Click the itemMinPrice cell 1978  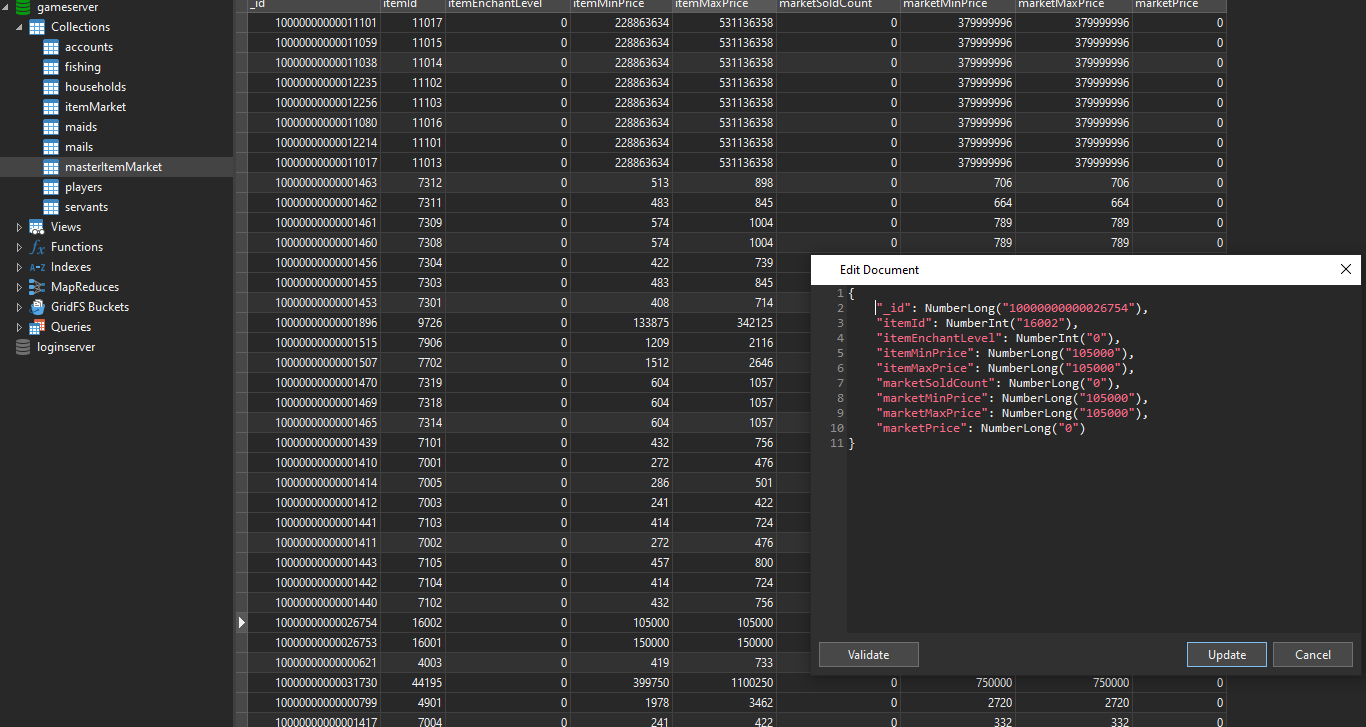click(x=620, y=703)
